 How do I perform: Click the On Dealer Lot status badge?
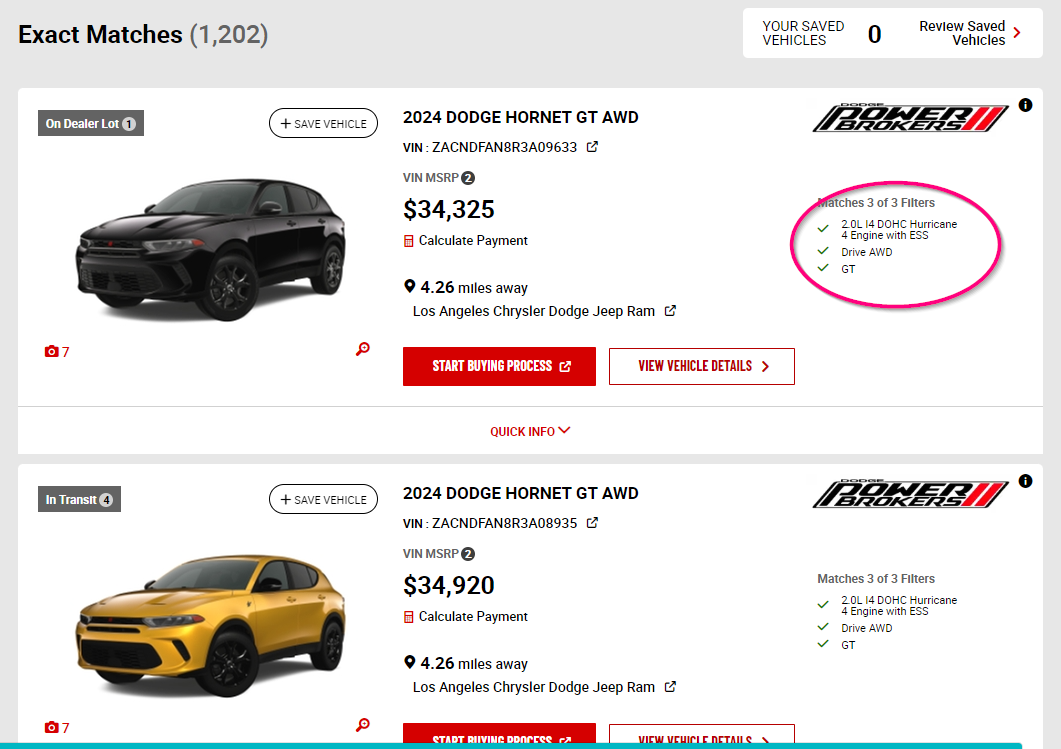pyautogui.click(x=90, y=124)
